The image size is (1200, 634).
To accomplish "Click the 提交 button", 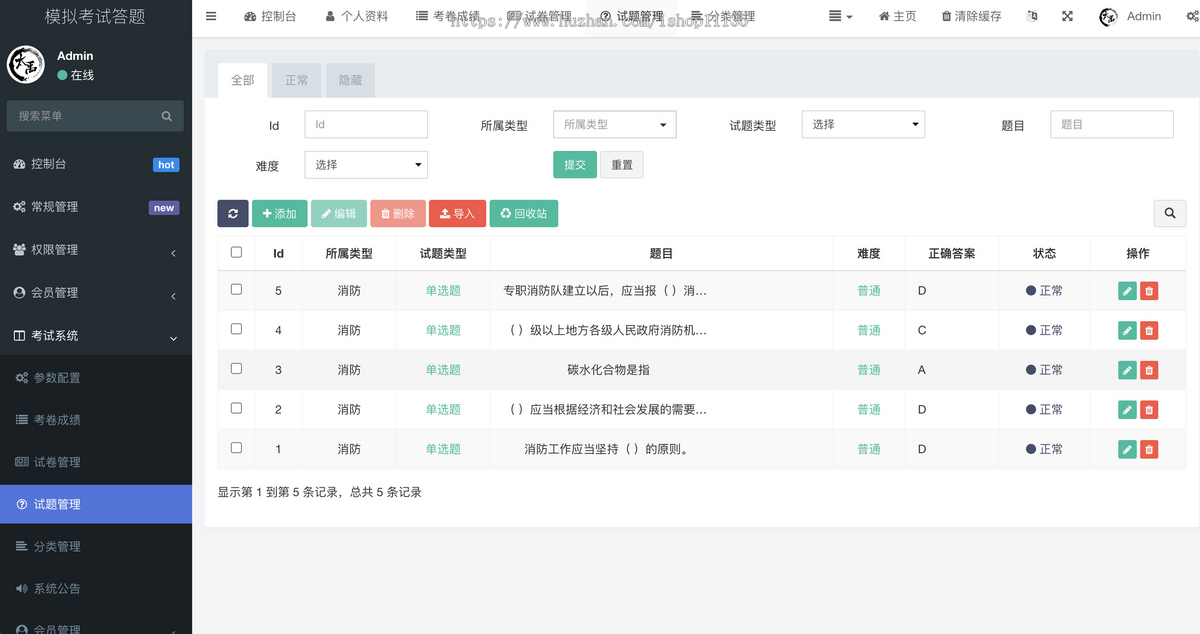I will click(575, 165).
